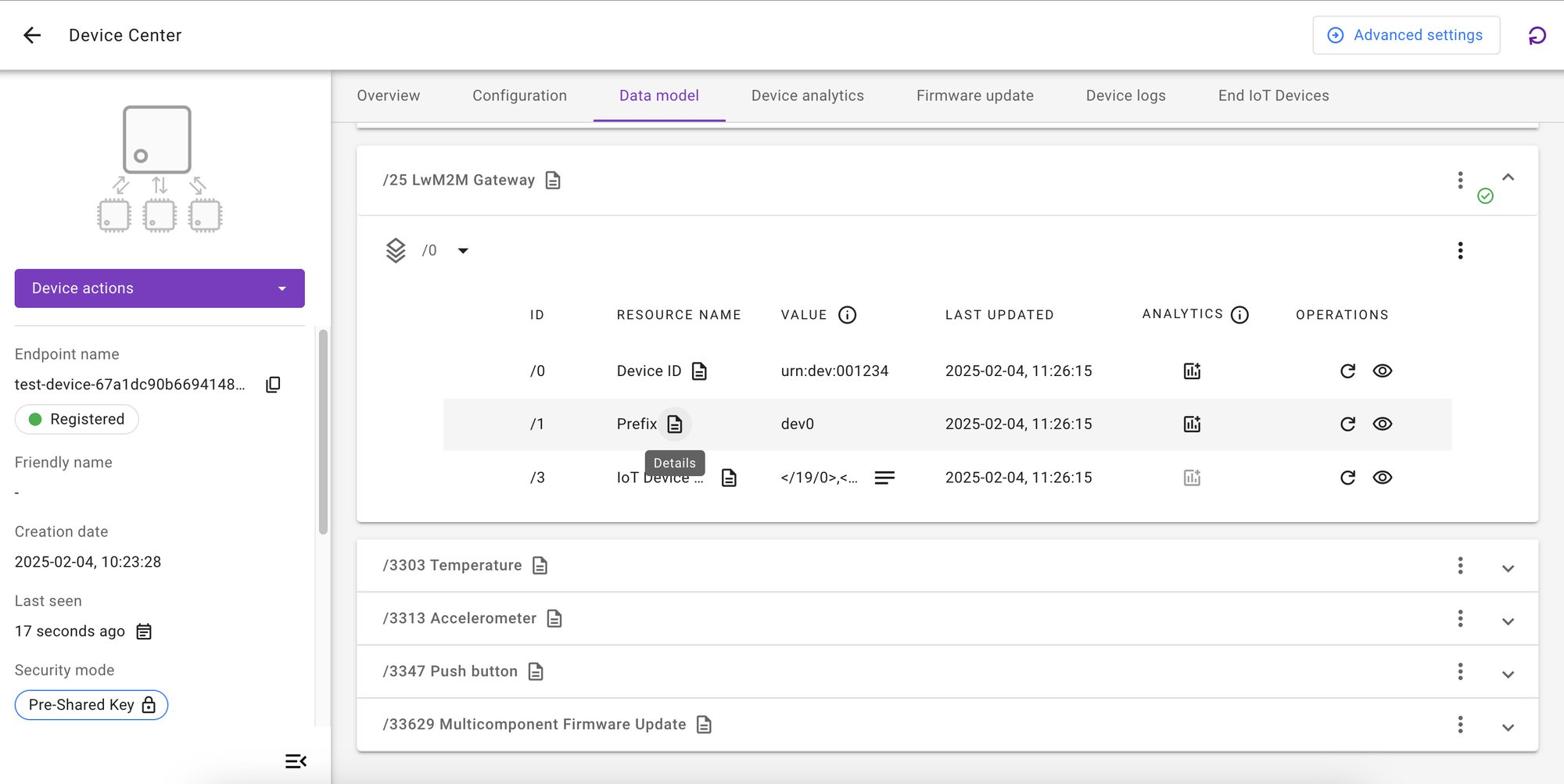1564x784 pixels.
Task: Open the End IoT Devices tab
Action: point(1274,96)
